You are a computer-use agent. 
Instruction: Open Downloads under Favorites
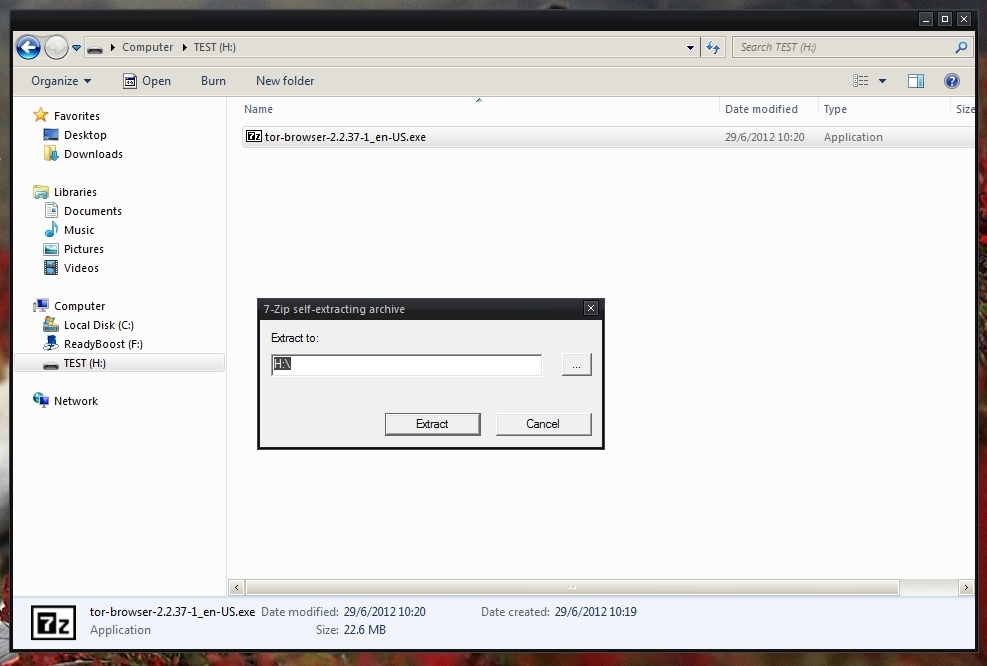(x=93, y=154)
